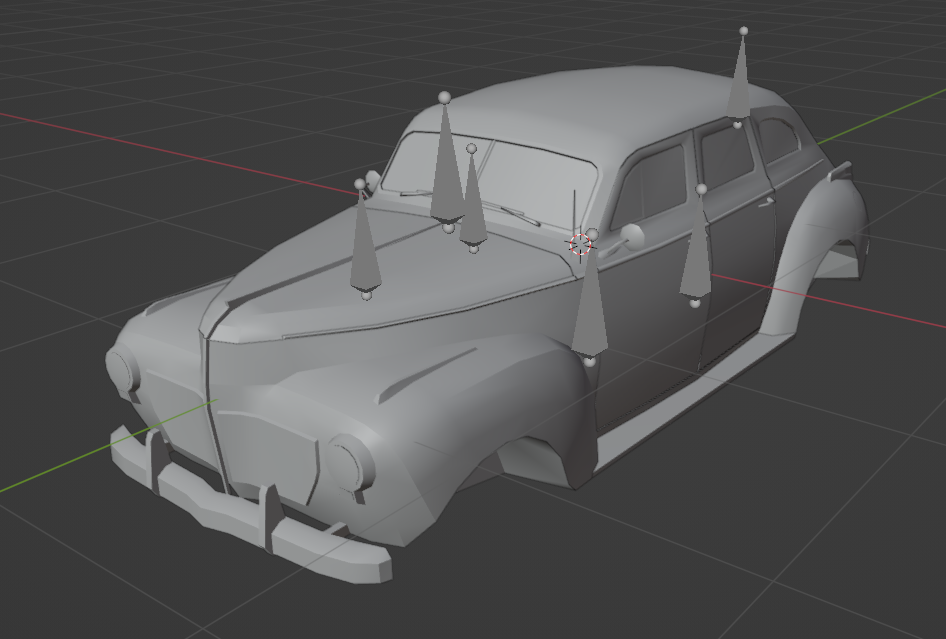Click the tip sphere of the tallest windshield bone
This screenshot has height=639, width=946.
[445, 97]
